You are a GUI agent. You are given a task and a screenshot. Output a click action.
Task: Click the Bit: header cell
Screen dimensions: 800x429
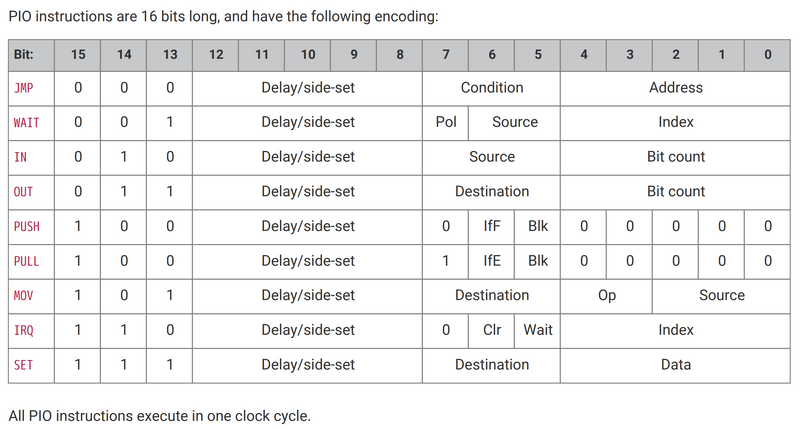pos(24,54)
